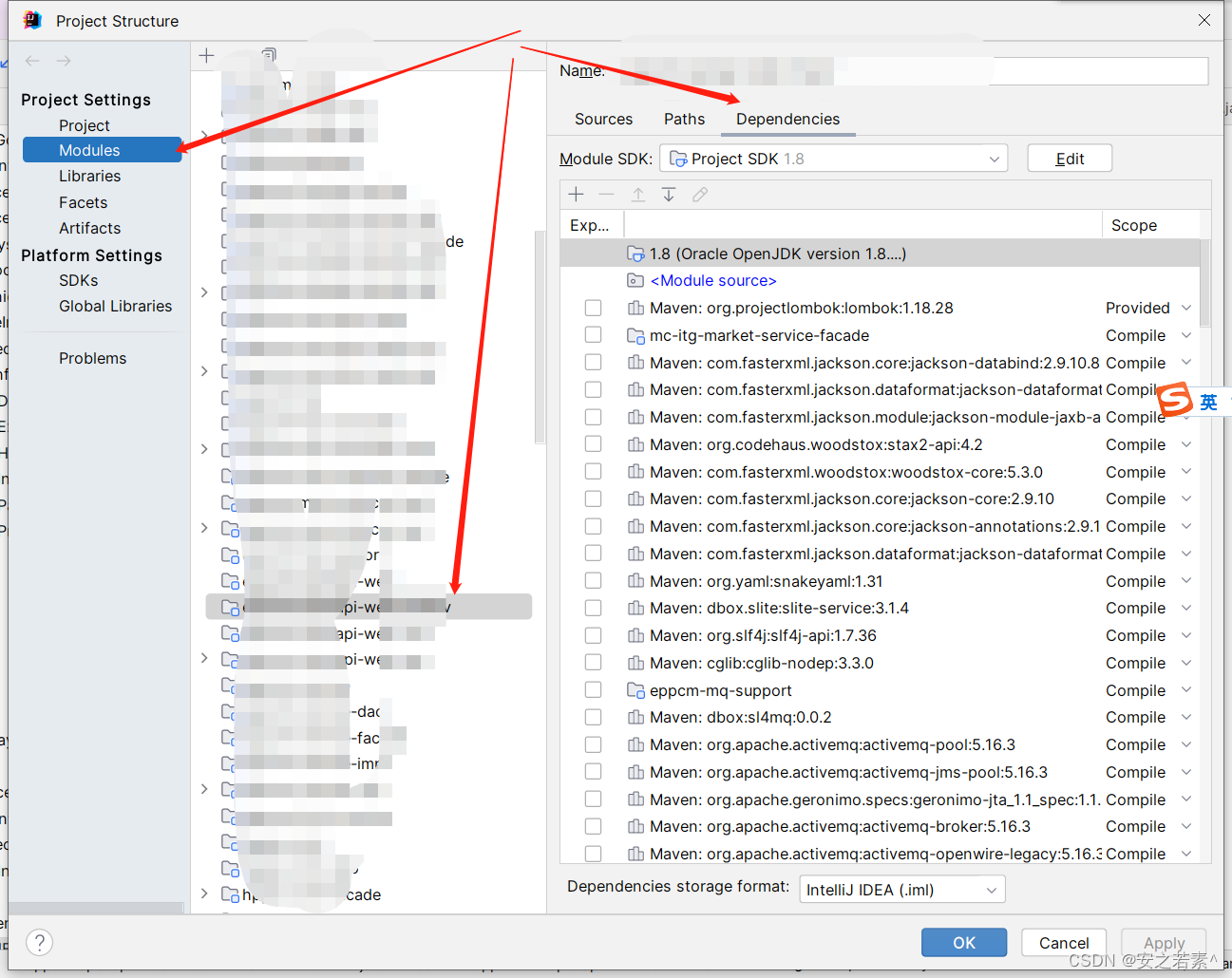This screenshot has width=1232, height=978.
Task: Navigate back with the left arrow icon
Action: tap(32, 61)
